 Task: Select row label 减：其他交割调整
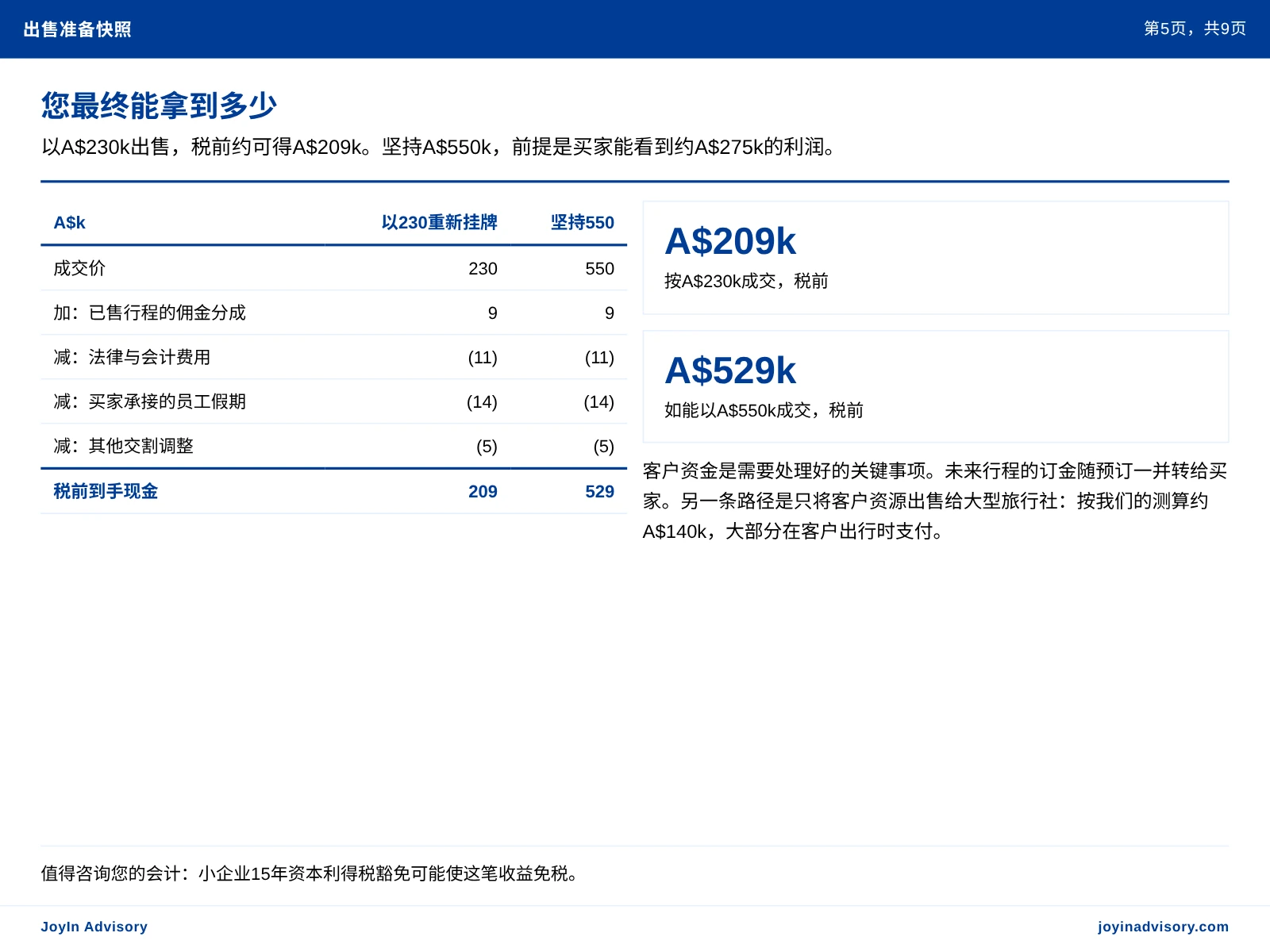(123, 446)
